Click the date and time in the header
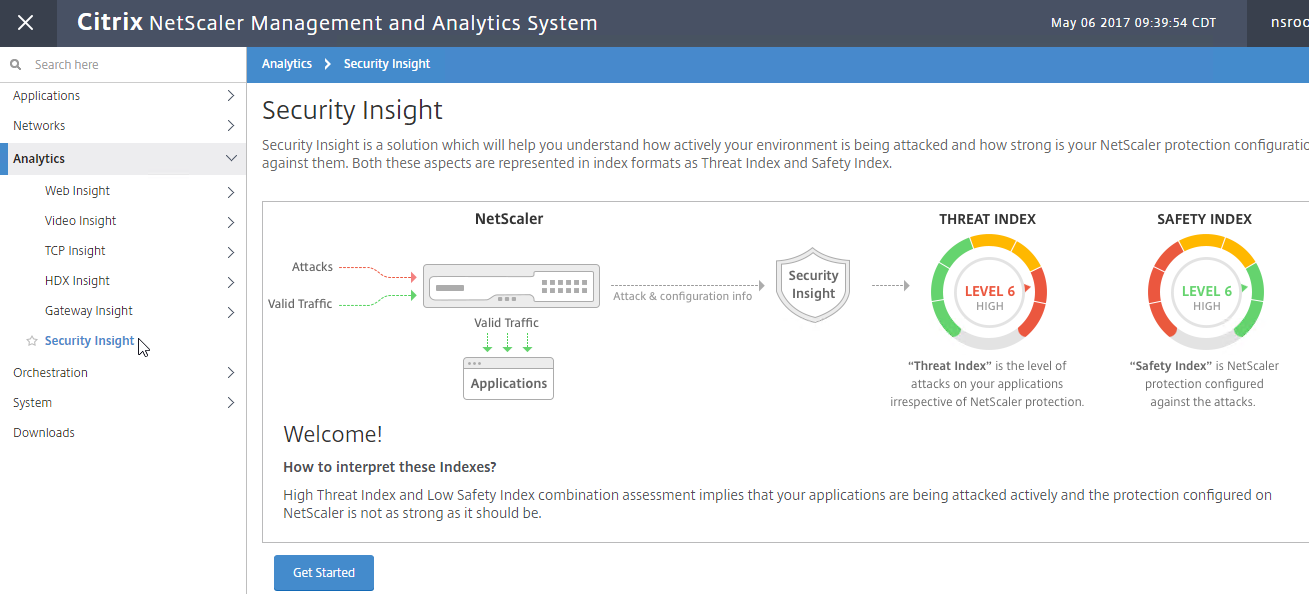 click(x=1134, y=22)
